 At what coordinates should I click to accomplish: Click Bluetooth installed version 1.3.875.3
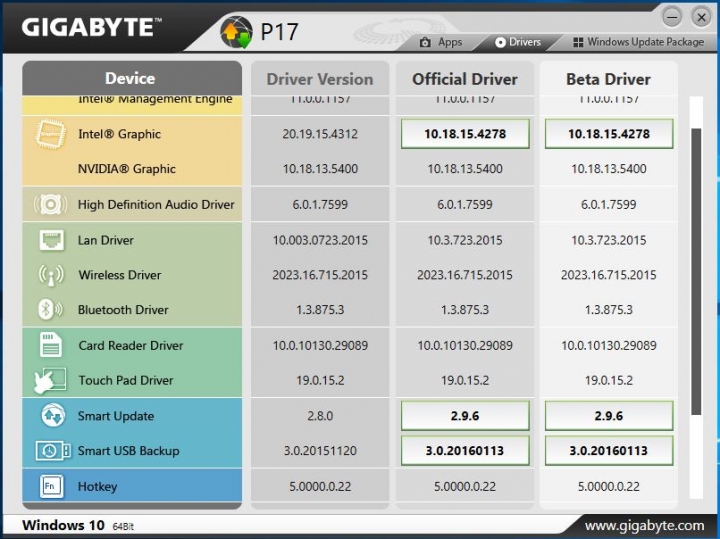pos(320,310)
